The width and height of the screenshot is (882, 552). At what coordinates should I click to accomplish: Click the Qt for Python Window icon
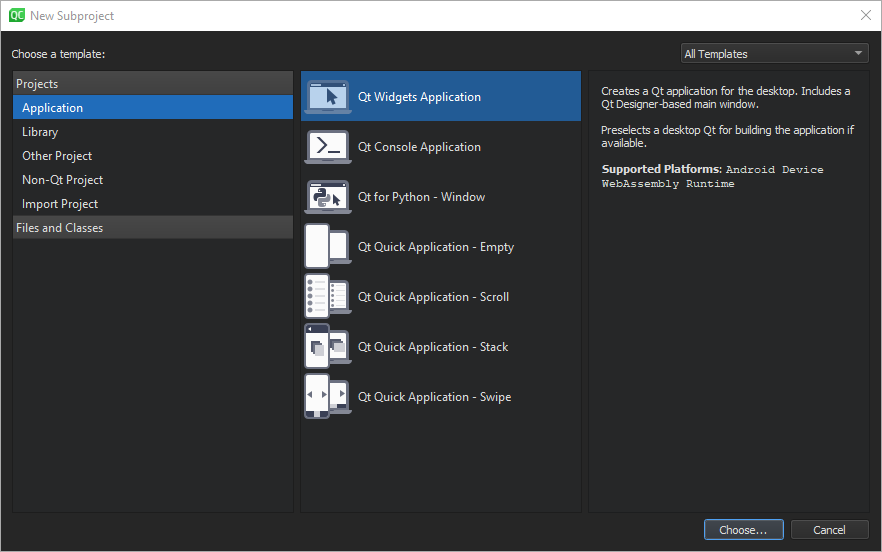point(327,197)
